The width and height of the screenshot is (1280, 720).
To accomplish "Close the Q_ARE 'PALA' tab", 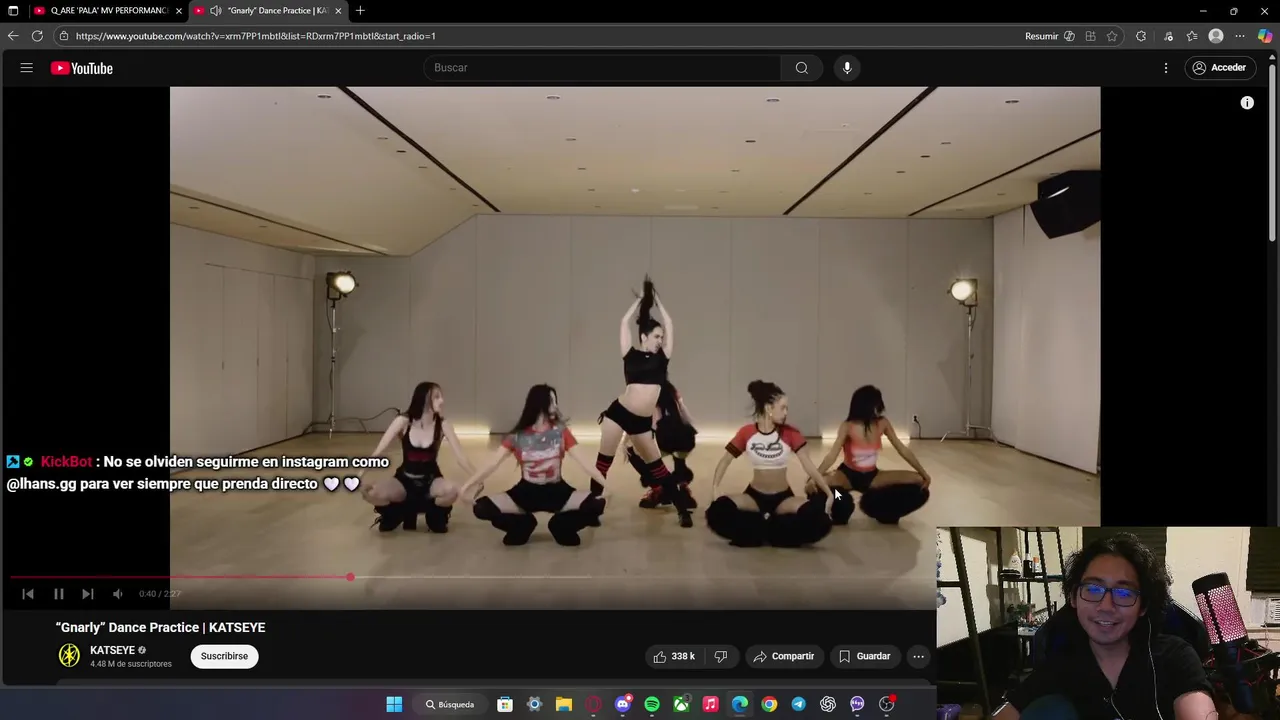I will pyautogui.click(x=179, y=11).
